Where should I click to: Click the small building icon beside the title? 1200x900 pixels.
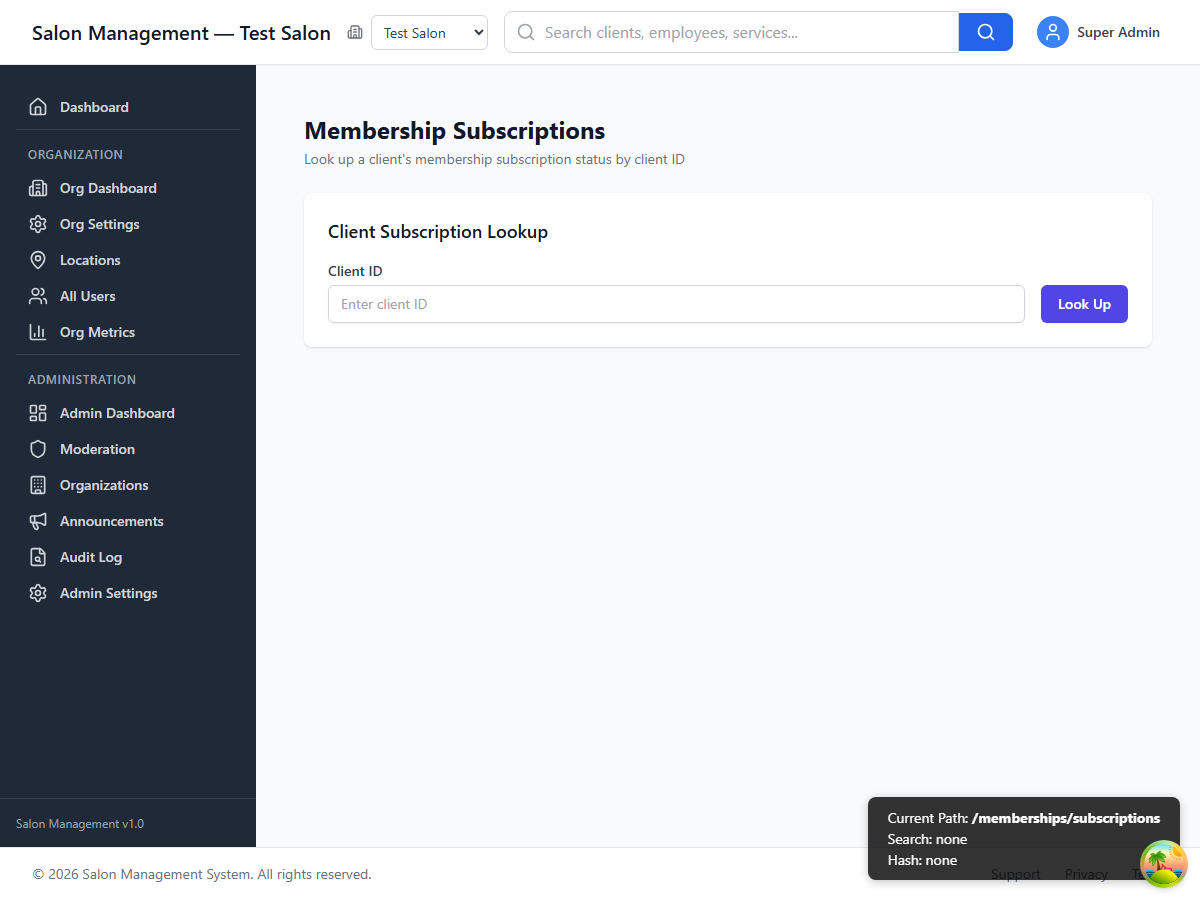click(x=355, y=32)
